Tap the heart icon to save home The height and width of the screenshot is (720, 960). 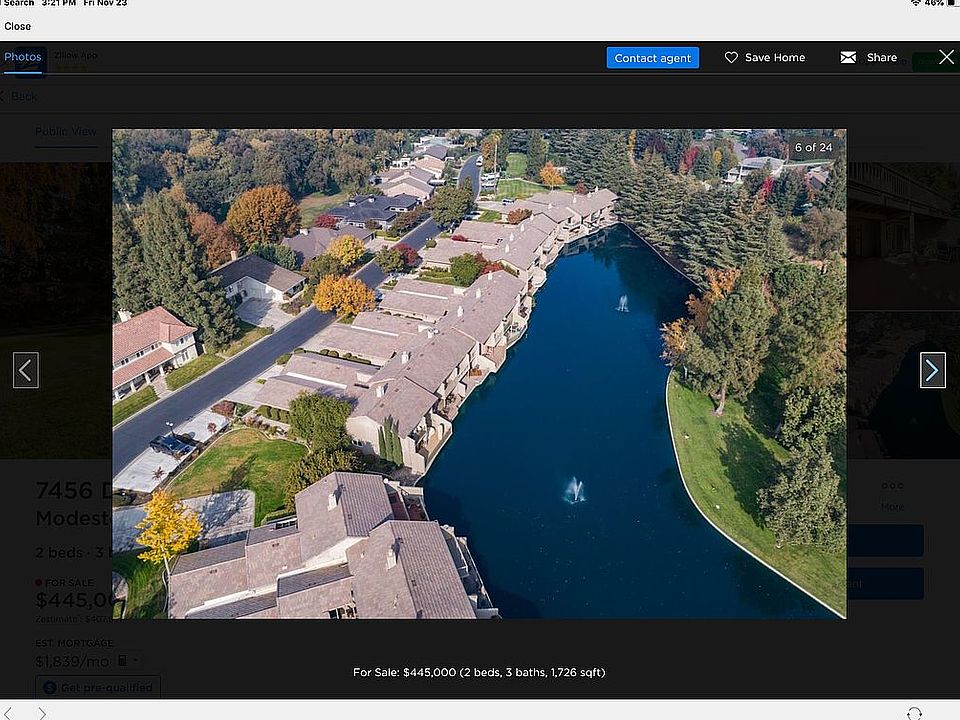point(731,58)
